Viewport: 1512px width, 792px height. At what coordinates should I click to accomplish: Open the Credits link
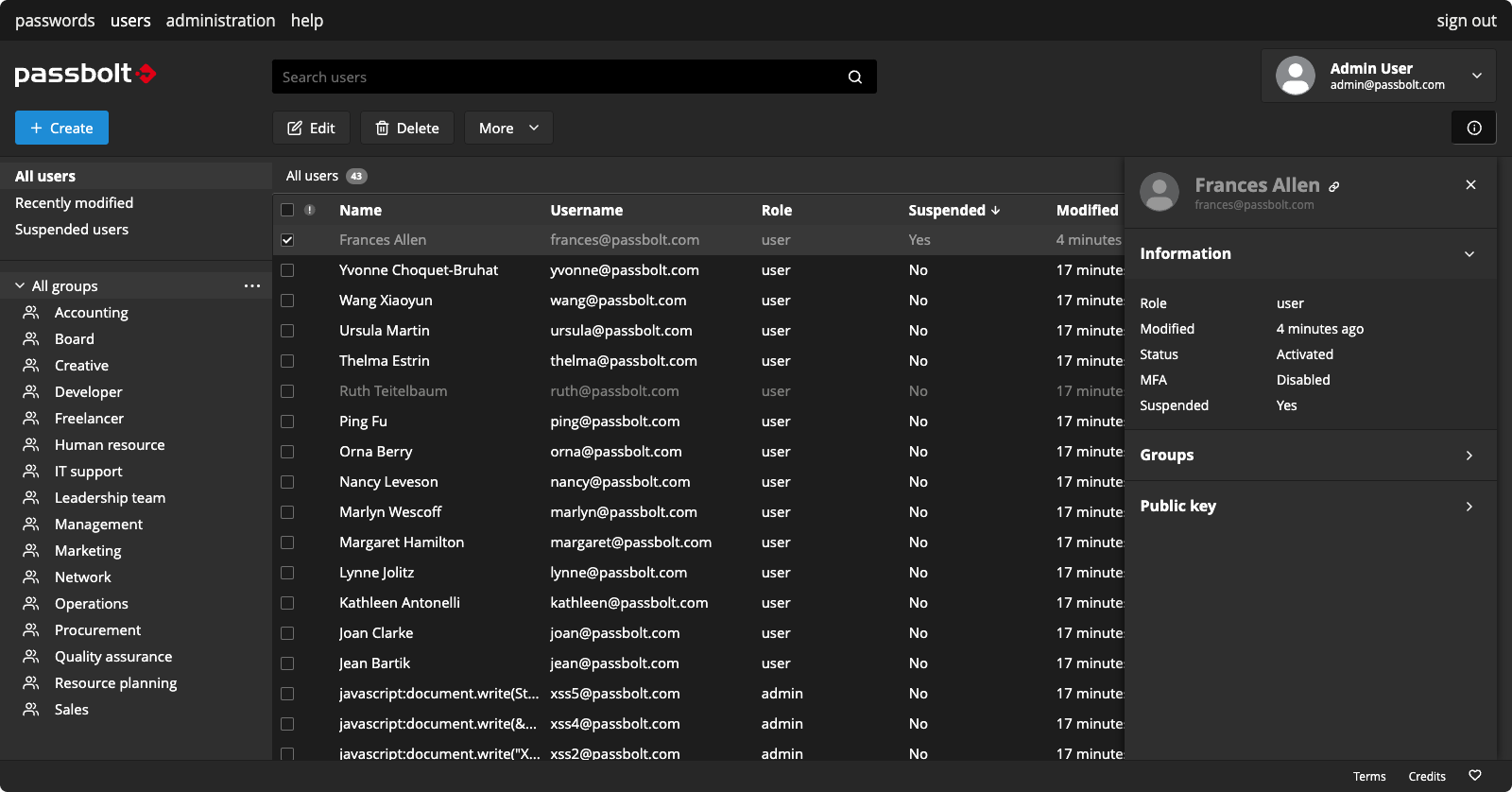coord(1427,776)
